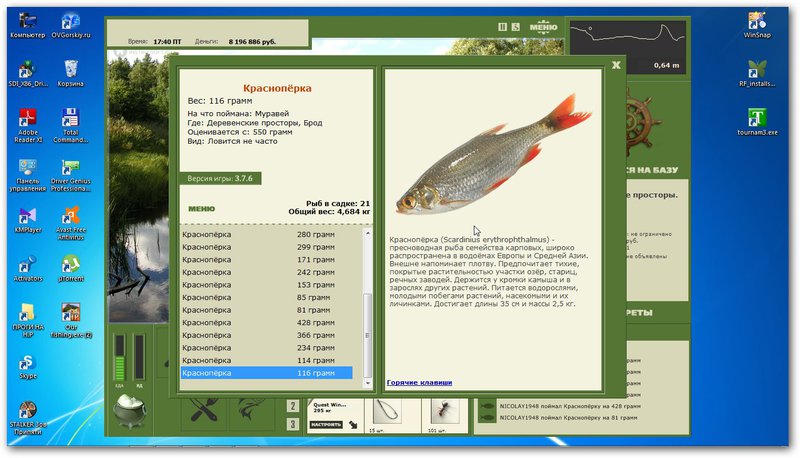Select Краснопёрка 428 грамм row

coord(266,322)
